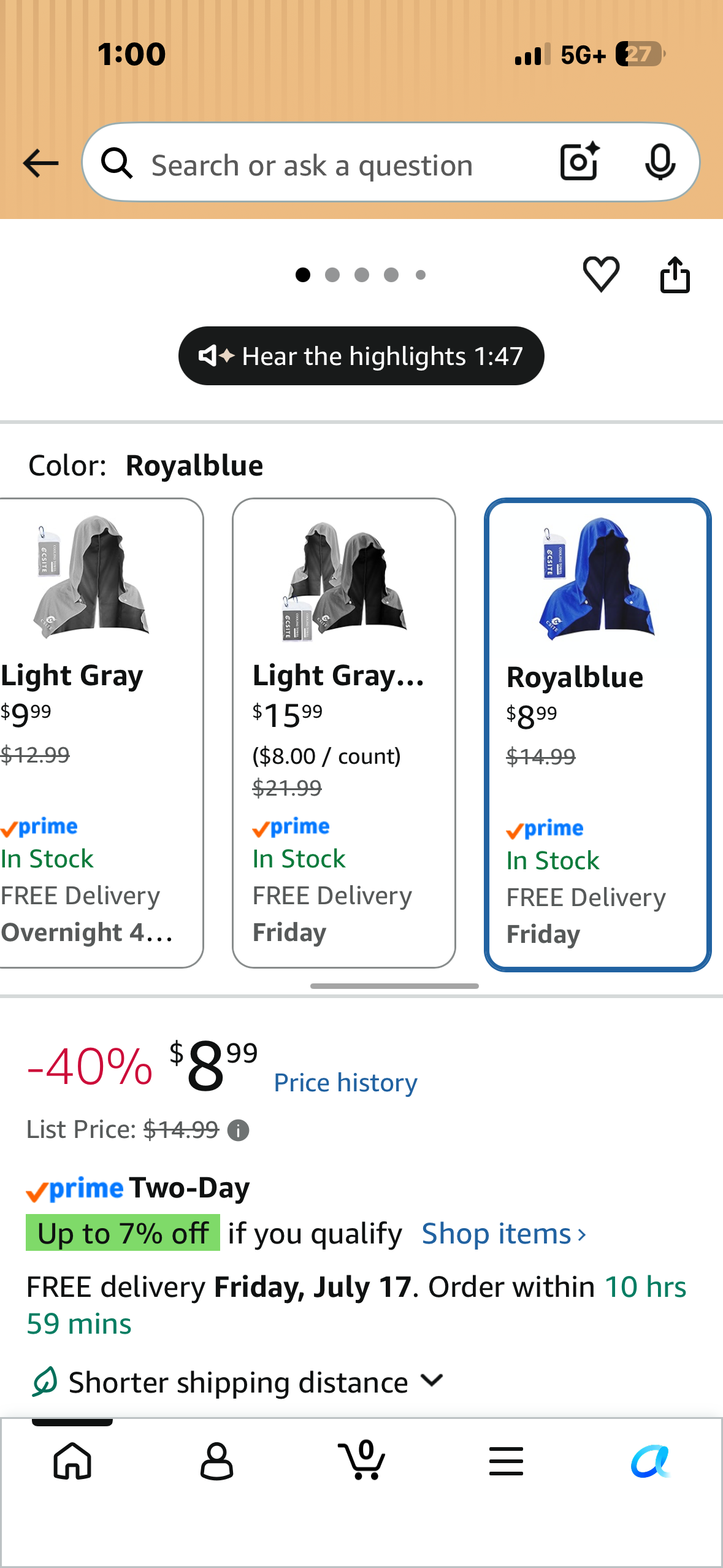This screenshot has width=723, height=1568.
Task: Select the Royalblue color option
Action: click(598, 734)
